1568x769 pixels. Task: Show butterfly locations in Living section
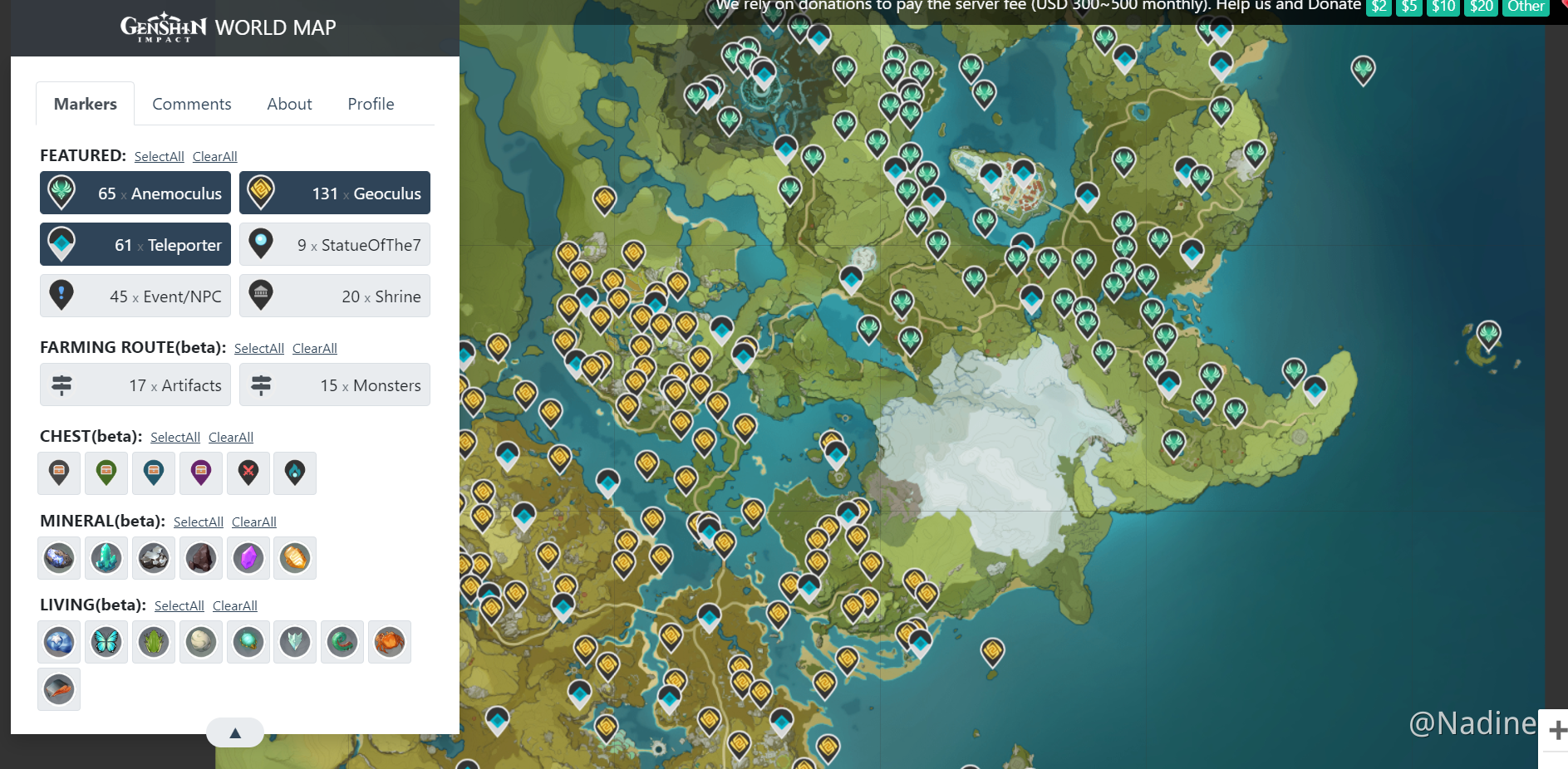[x=106, y=642]
